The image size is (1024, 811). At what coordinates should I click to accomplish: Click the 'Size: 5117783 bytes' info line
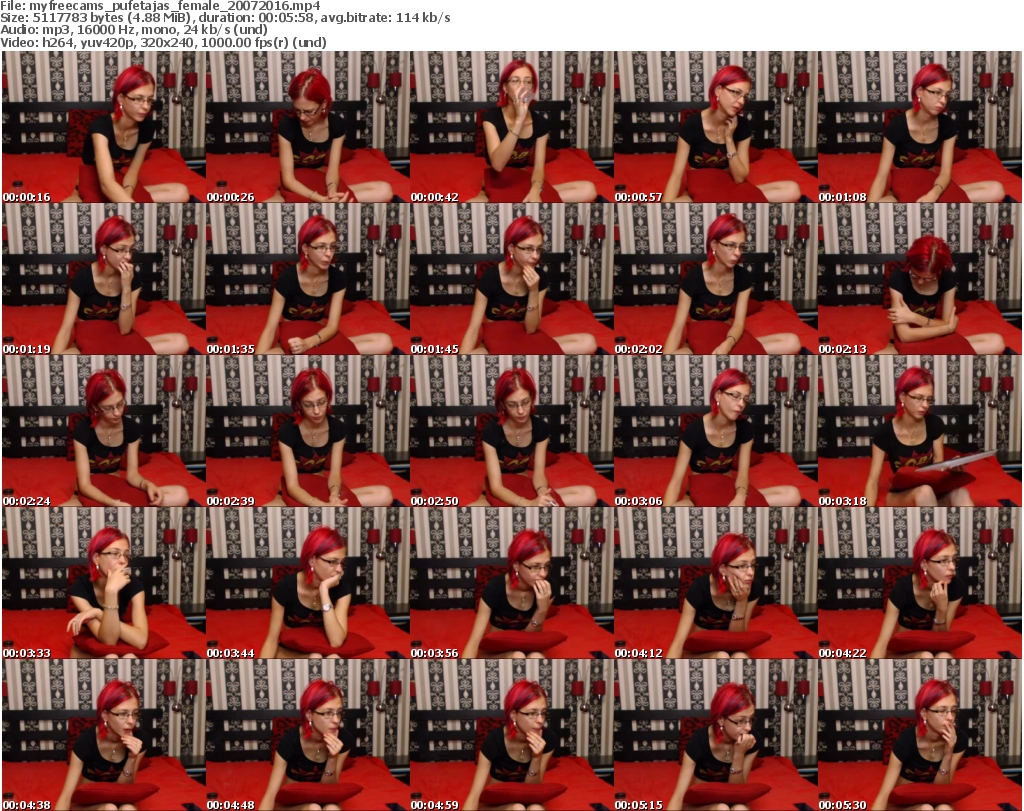click(225, 18)
